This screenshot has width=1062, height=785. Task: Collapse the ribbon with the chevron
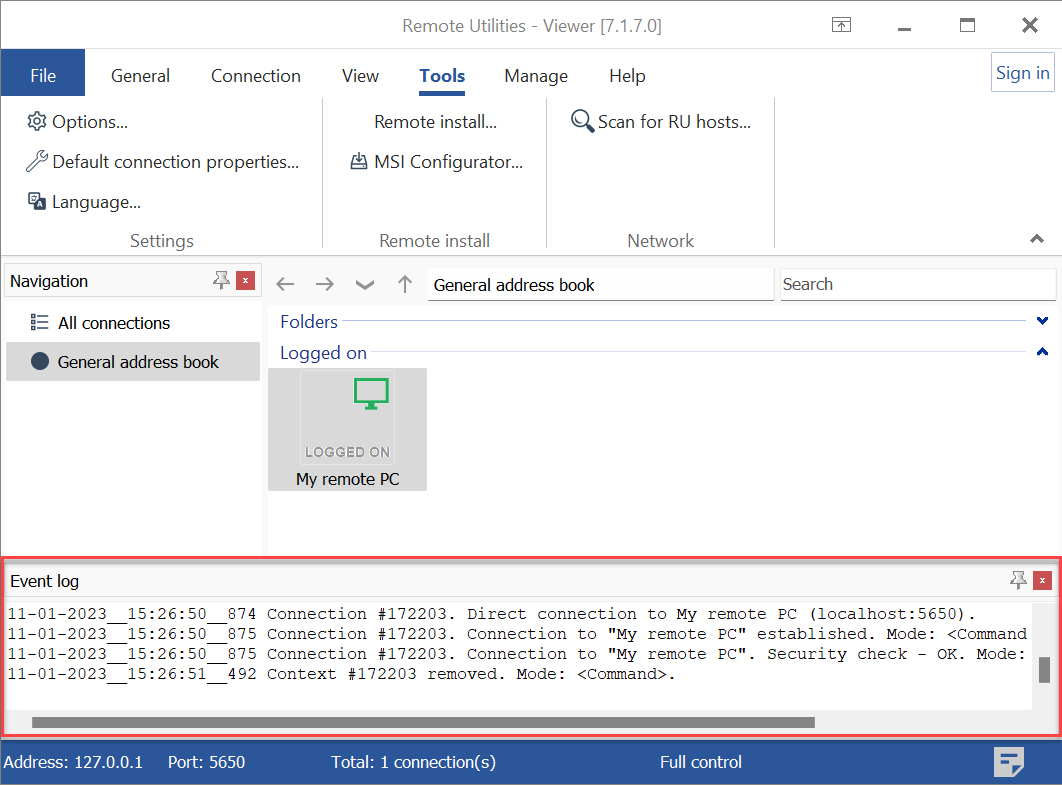click(1037, 239)
